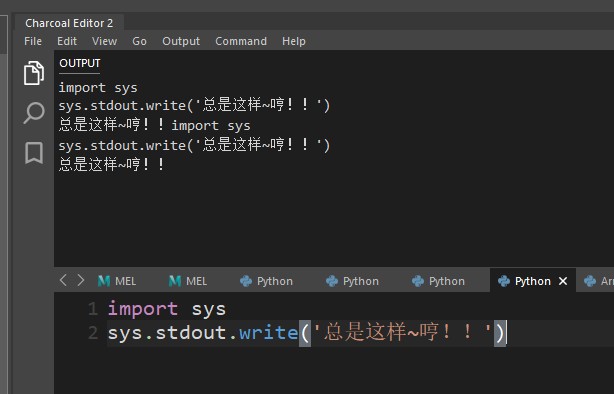Select the OUTPUT panel header

point(80,63)
